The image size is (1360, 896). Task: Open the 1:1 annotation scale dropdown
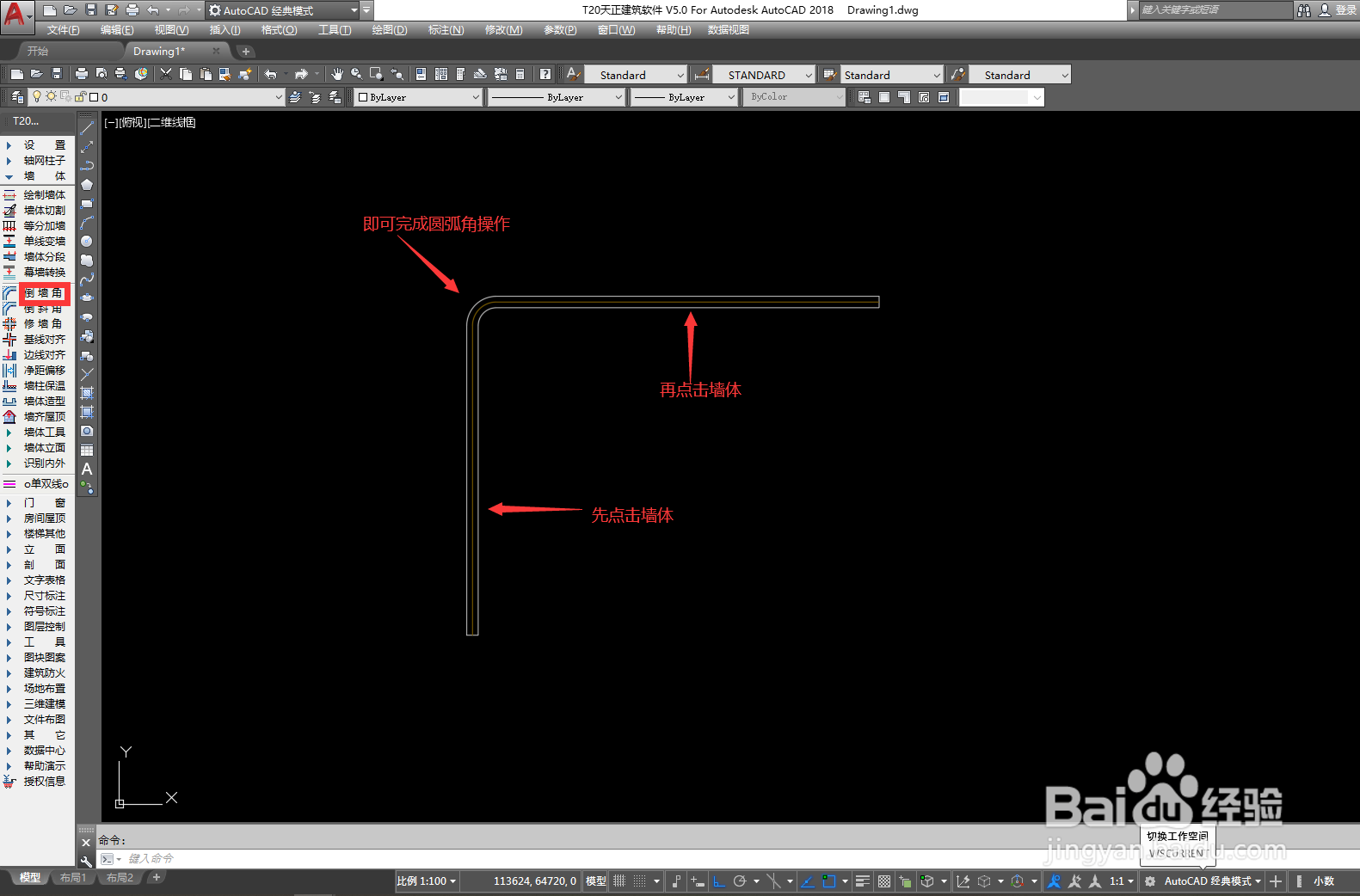pos(1122,881)
